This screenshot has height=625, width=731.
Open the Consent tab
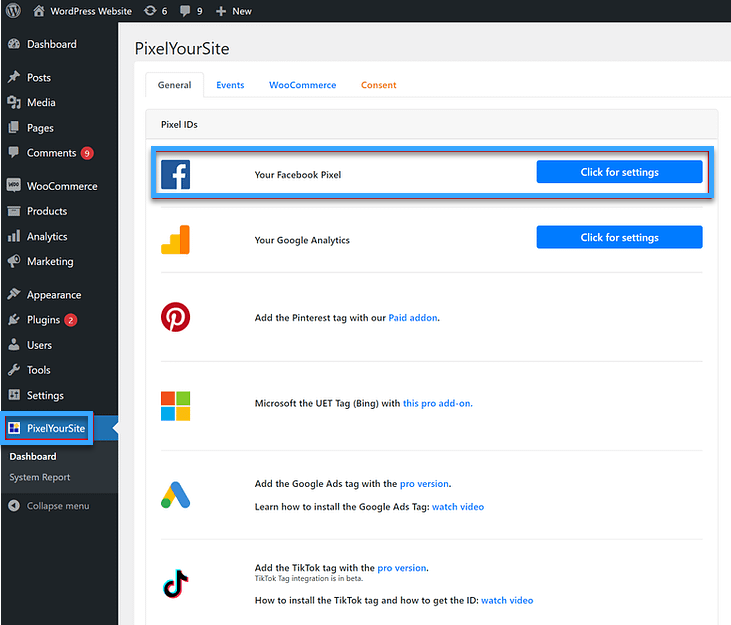click(x=379, y=85)
